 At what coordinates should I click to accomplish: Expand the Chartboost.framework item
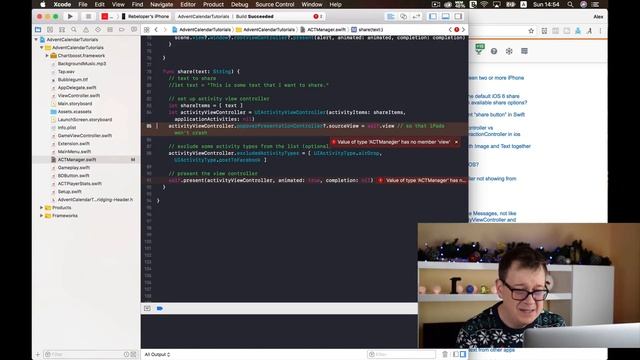pos(47,56)
